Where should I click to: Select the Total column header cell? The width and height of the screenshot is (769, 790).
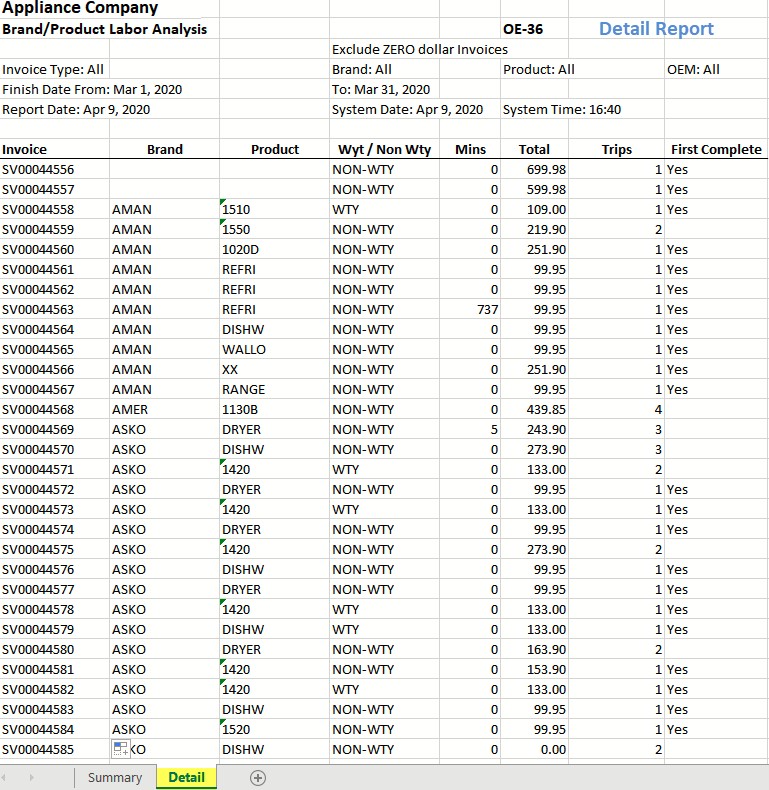[534, 149]
